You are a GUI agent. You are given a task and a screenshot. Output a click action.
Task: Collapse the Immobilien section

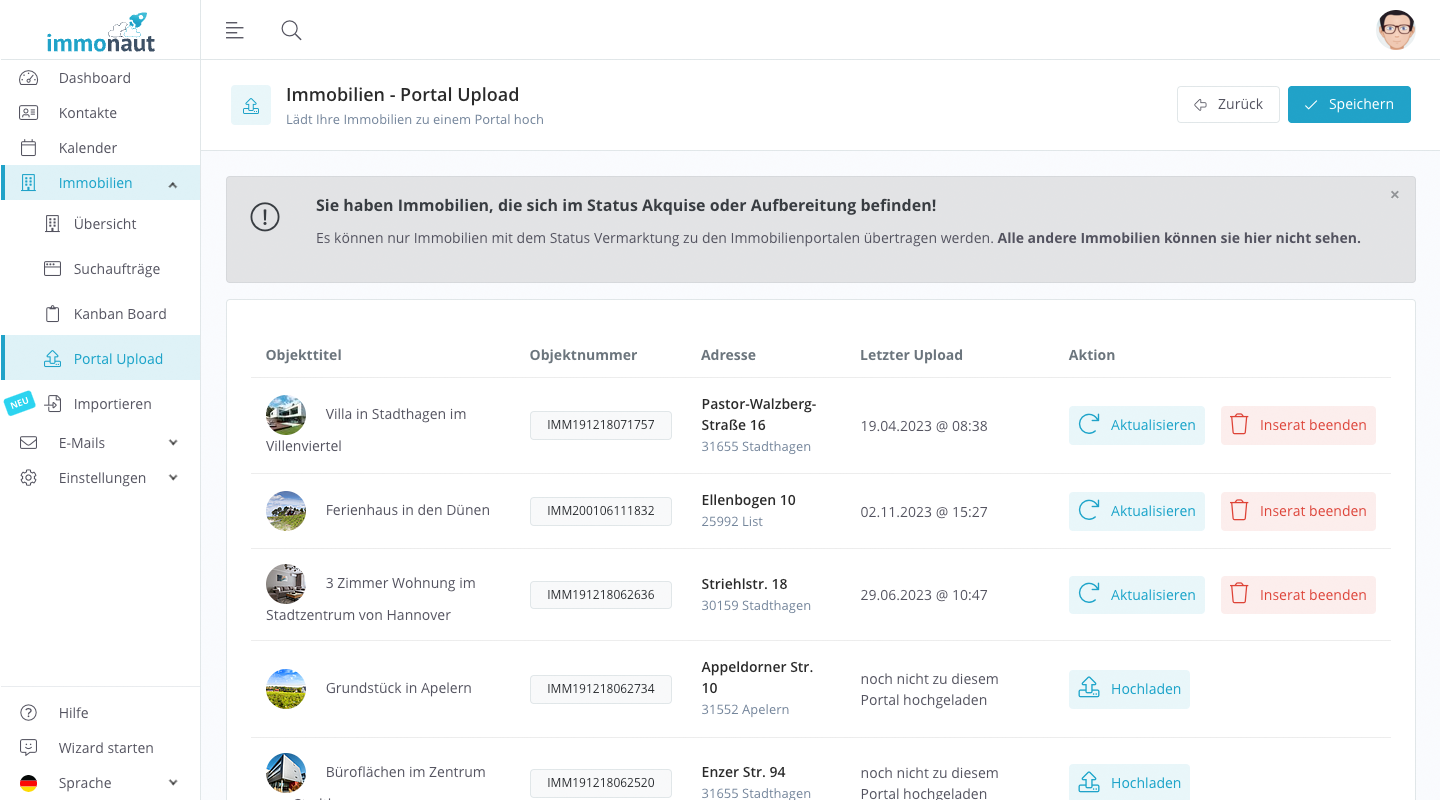[172, 183]
